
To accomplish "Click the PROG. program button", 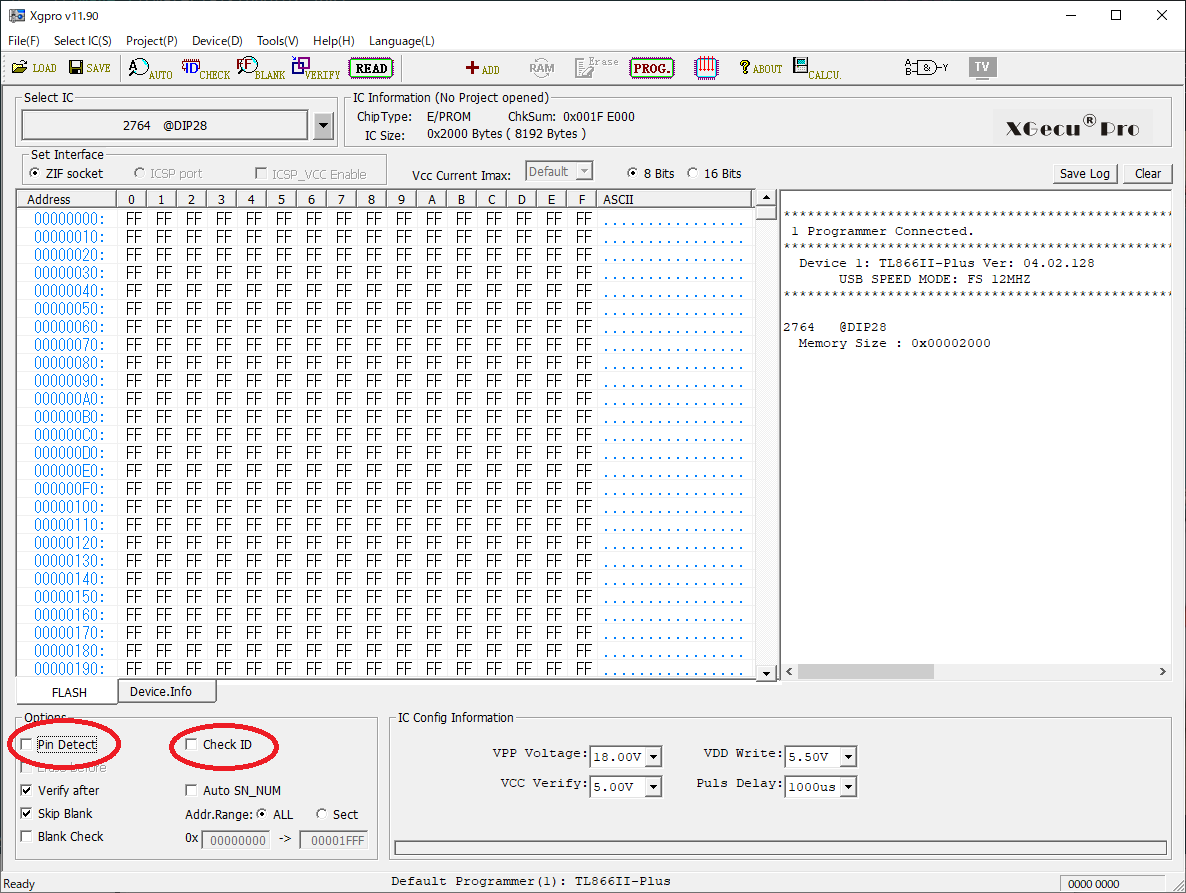I will tap(651, 68).
